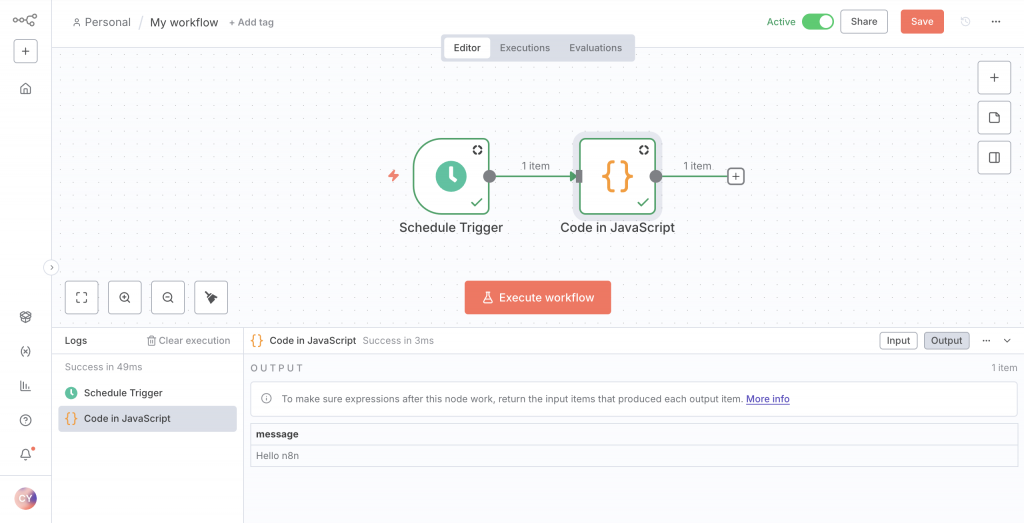Viewport: 1024px width, 523px height.
Task: Open the notifications bell icon
Action: pos(25,454)
